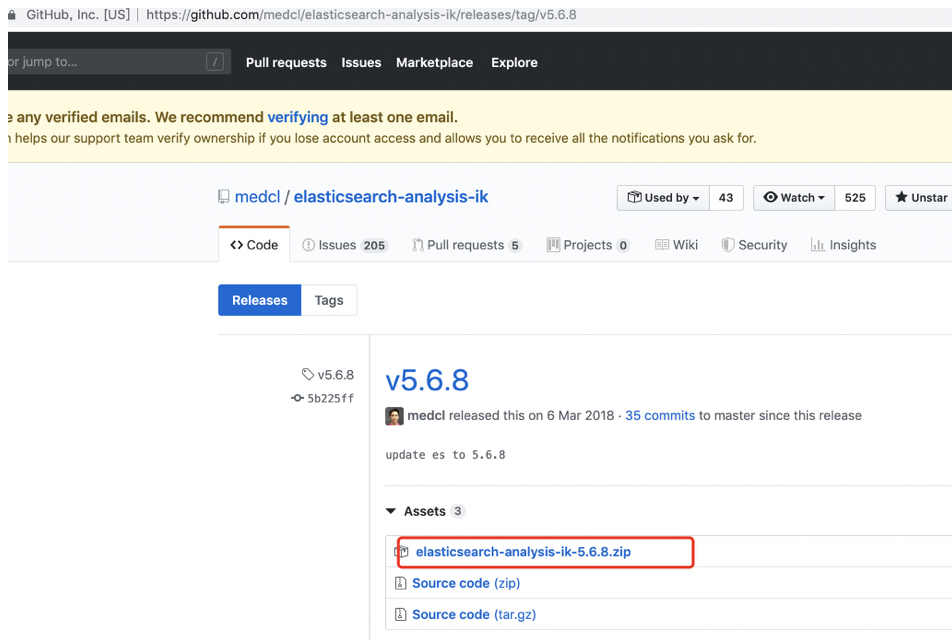The height and width of the screenshot is (640, 952).
Task: Open the repository Pull requests tab
Action: point(466,245)
